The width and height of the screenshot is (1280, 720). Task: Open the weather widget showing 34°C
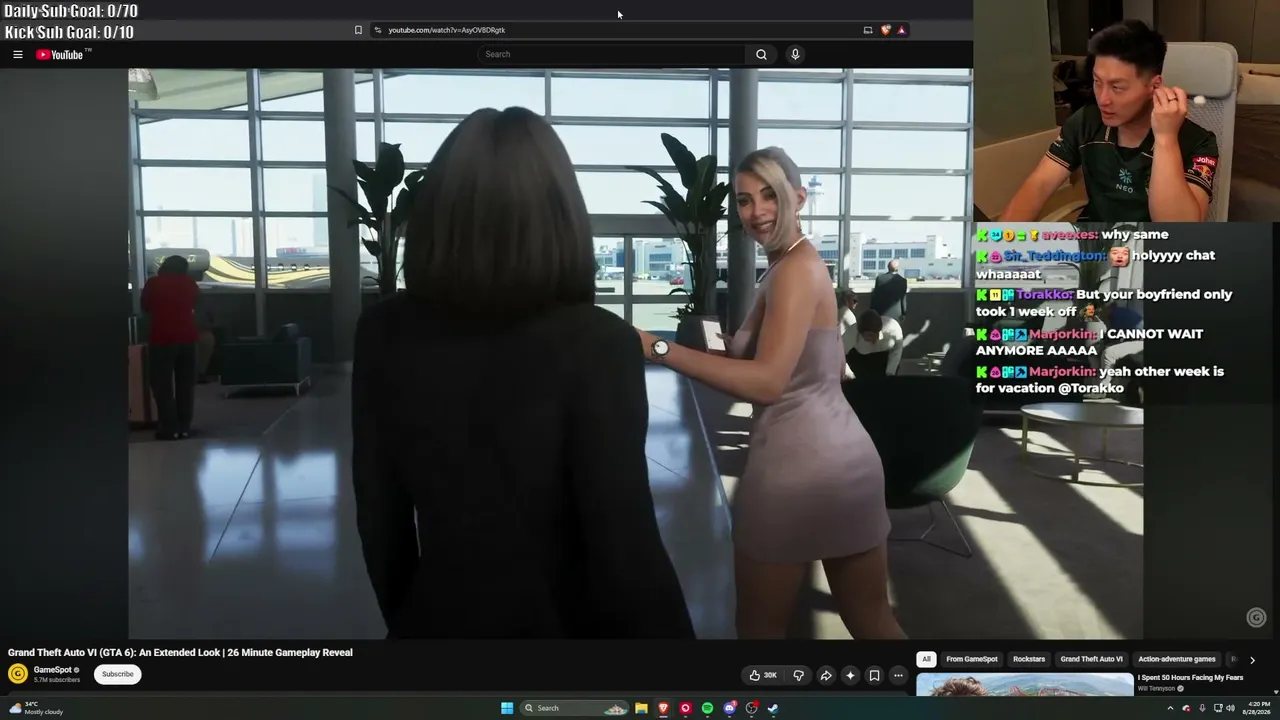coord(37,708)
